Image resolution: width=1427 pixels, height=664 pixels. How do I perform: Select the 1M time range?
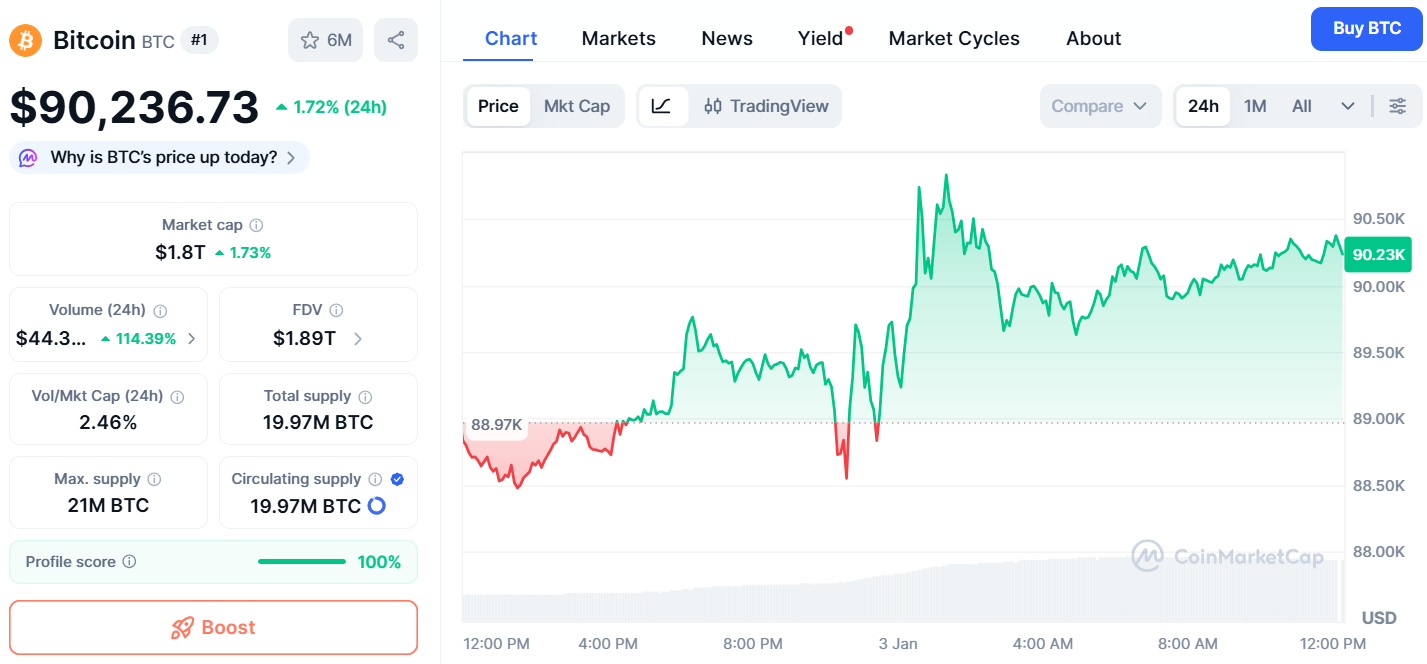[x=1255, y=106]
